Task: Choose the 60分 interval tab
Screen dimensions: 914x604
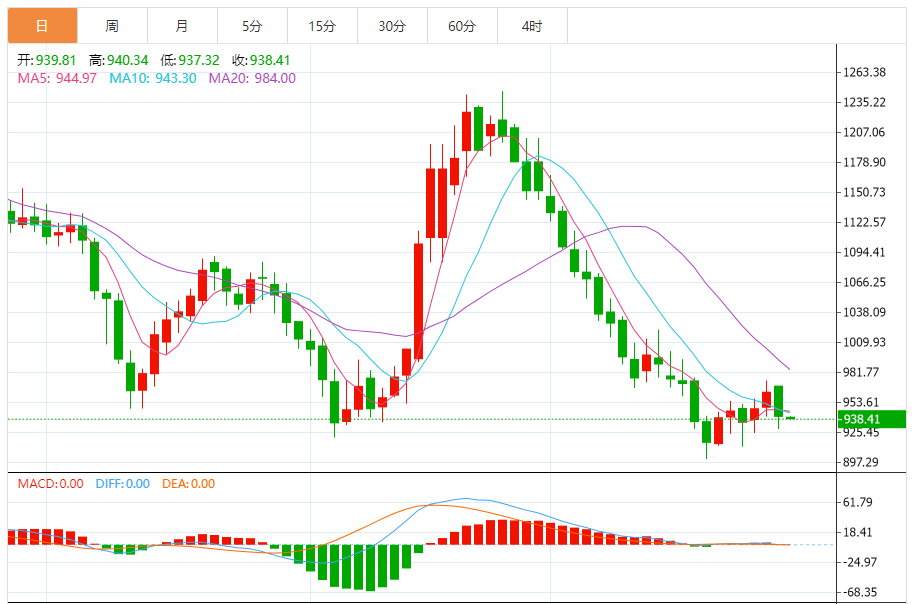Action: coord(462,26)
